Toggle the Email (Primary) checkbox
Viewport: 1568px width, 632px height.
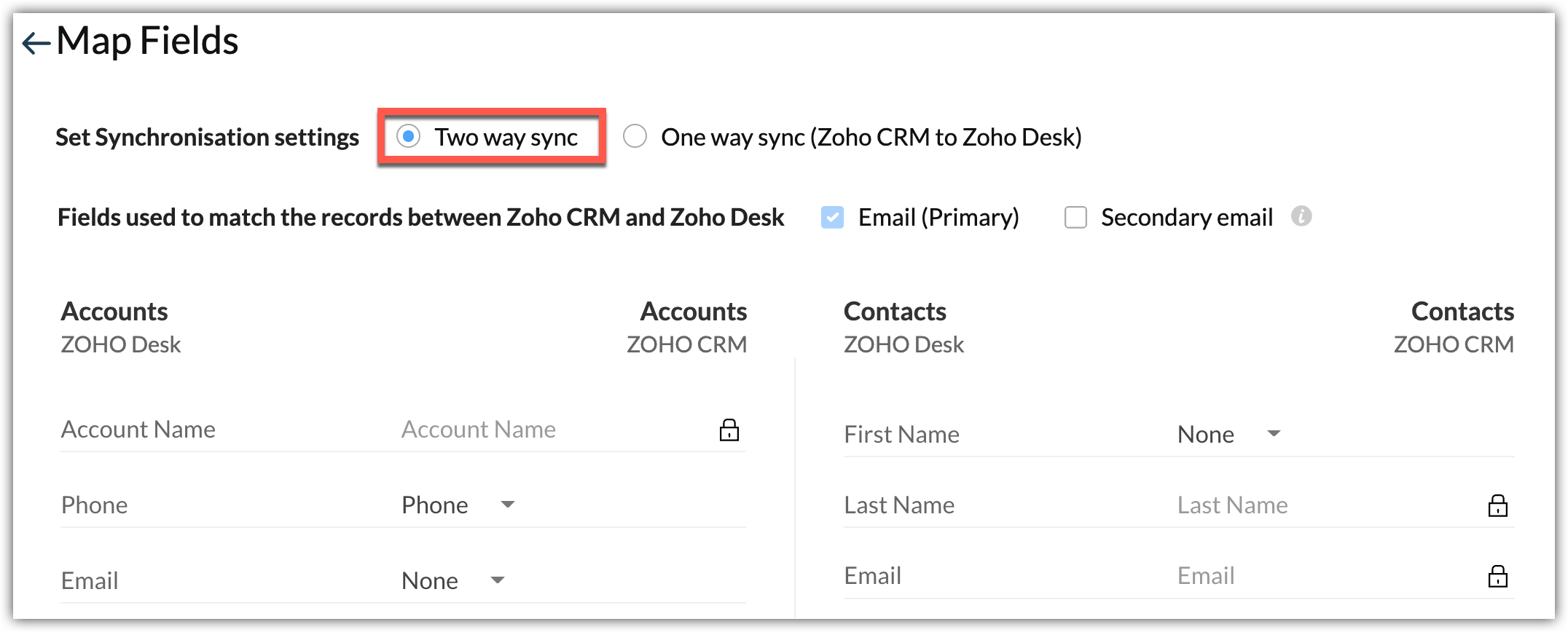[832, 217]
